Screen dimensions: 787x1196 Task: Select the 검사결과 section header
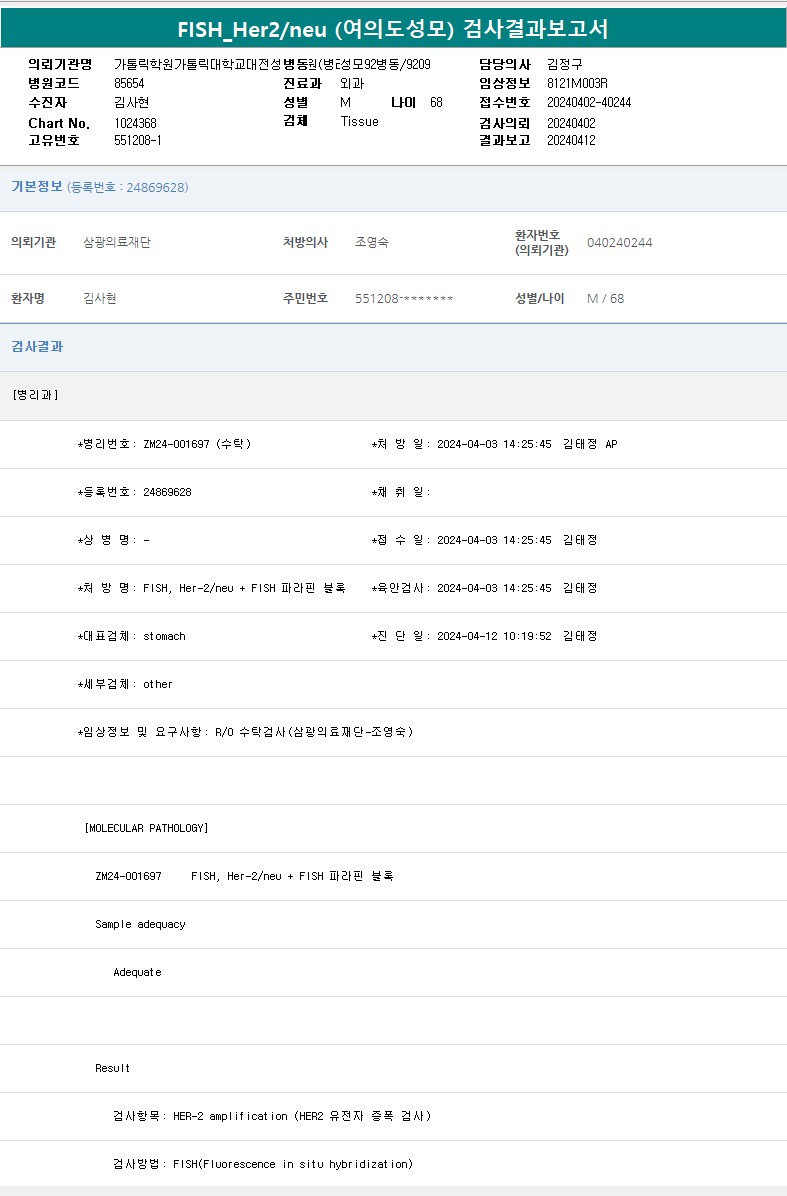coord(37,347)
